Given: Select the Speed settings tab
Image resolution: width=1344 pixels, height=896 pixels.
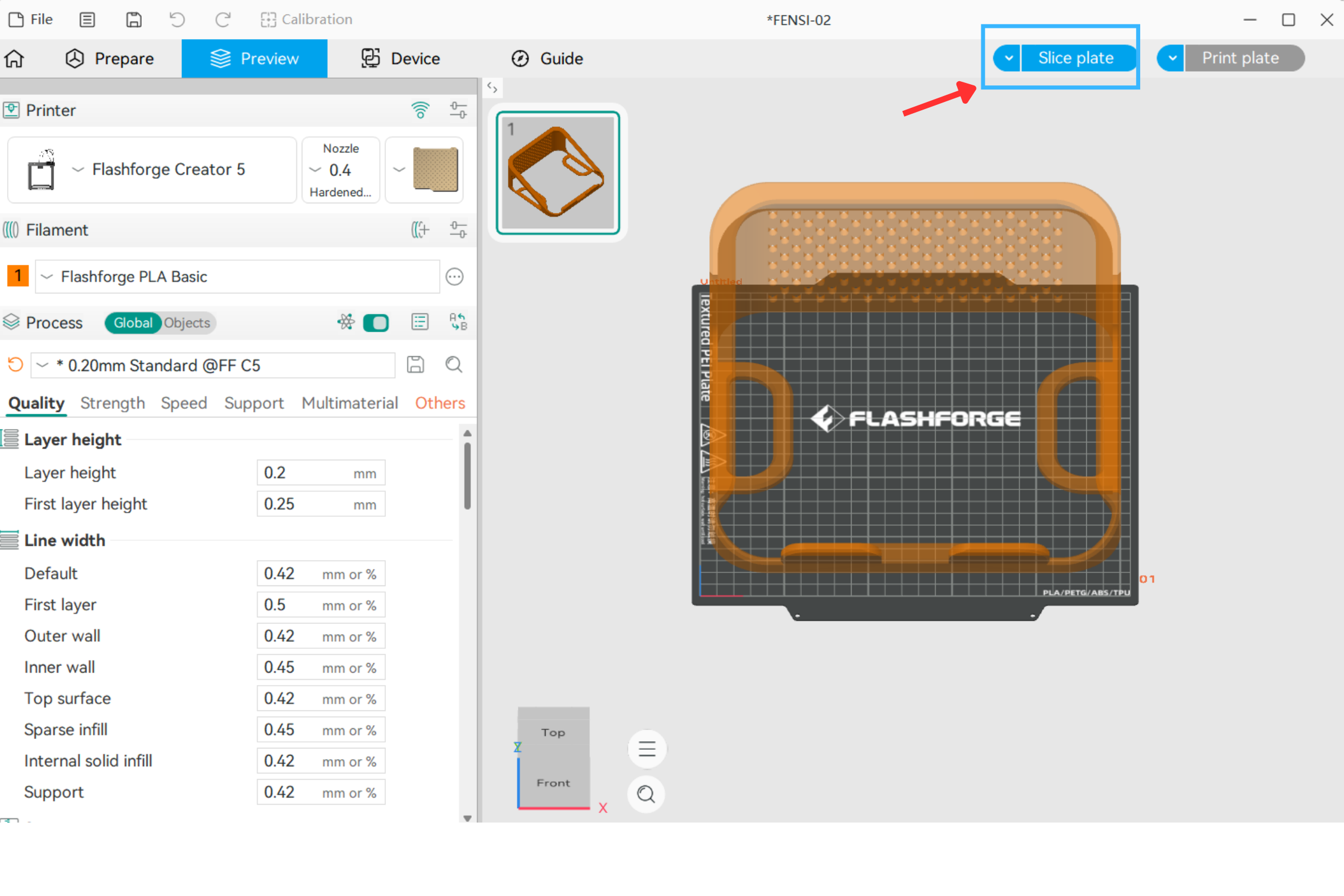Looking at the screenshot, I should pyautogui.click(x=184, y=403).
